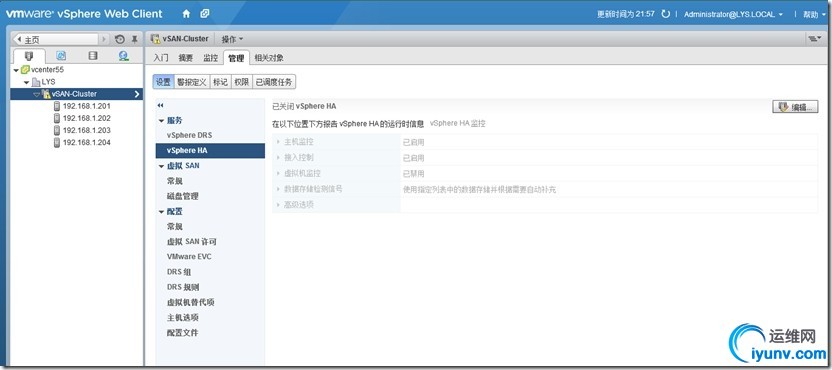
Task: Collapse the 配置 section
Action: click(161, 212)
